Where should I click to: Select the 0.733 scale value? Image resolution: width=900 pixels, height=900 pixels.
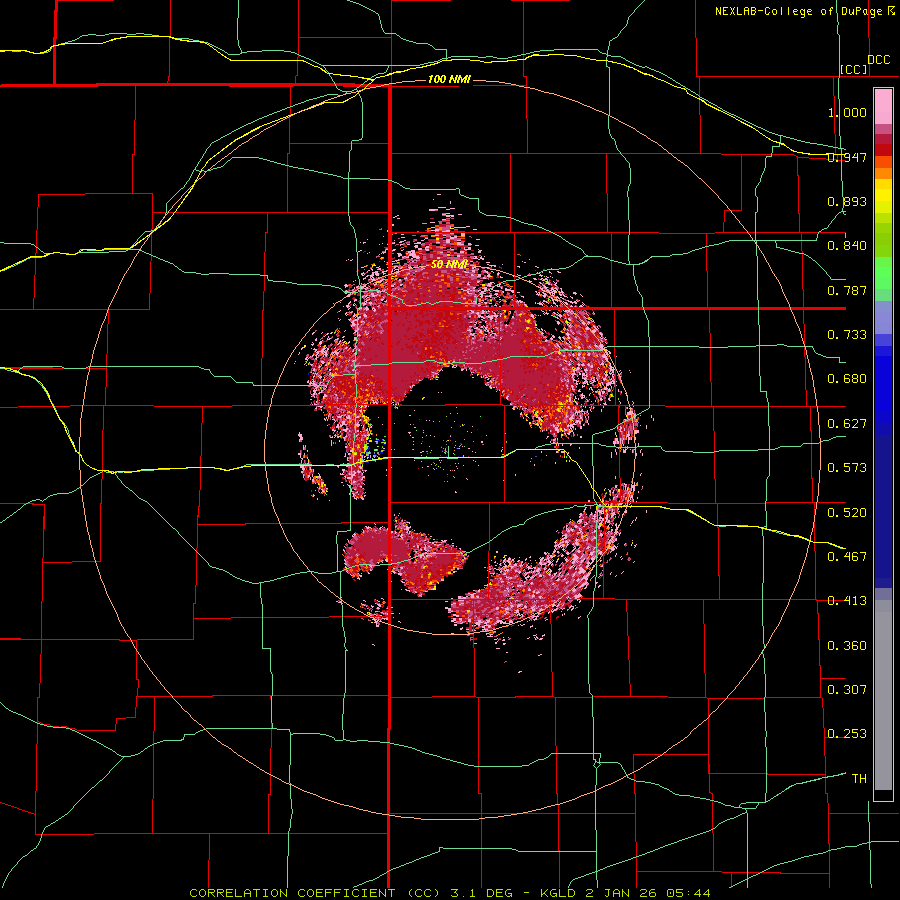(x=847, y=334)
